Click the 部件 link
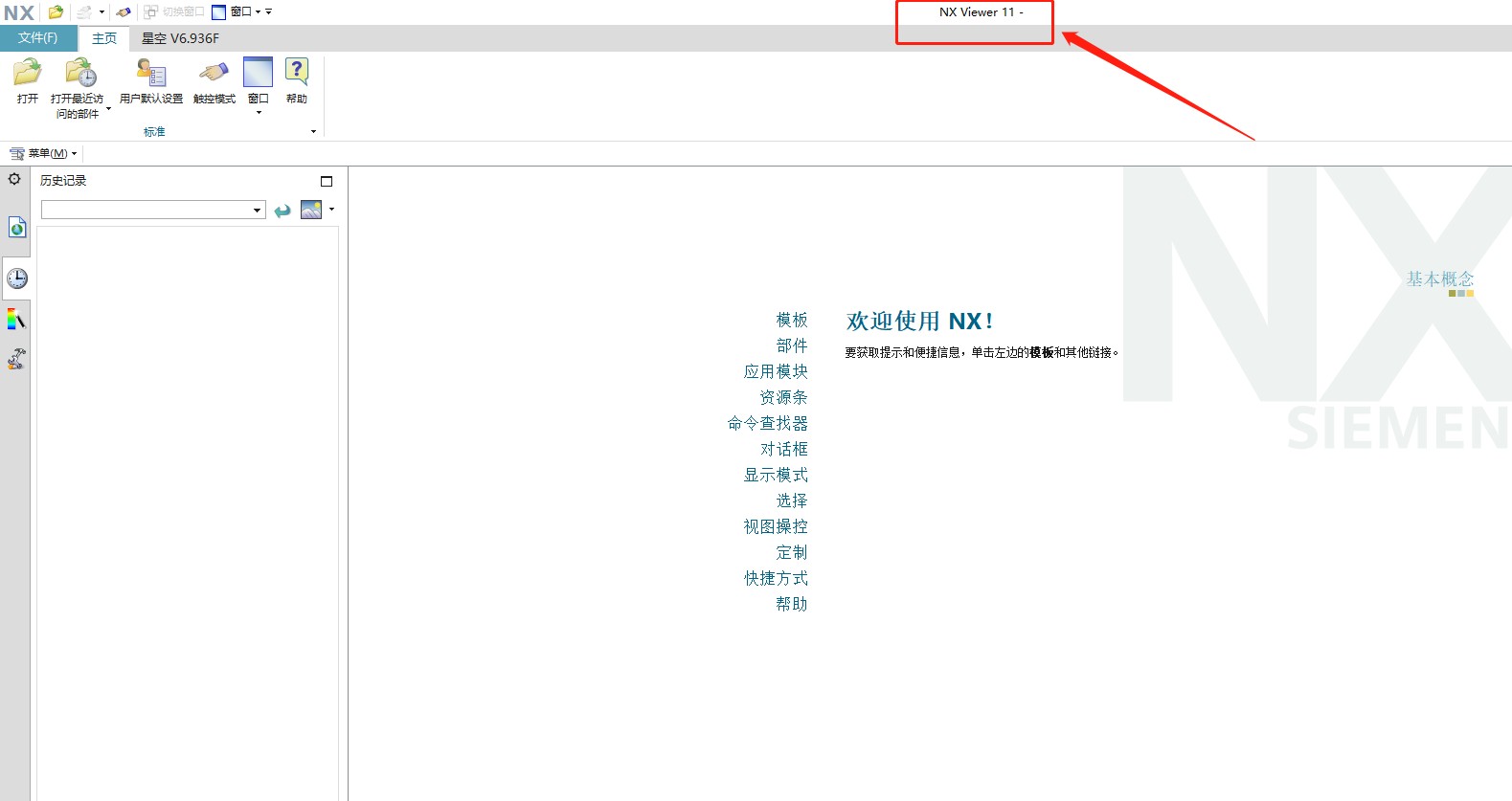This screenshot has height=801, width=1512. pyautogui.click(x=792, y=345)
